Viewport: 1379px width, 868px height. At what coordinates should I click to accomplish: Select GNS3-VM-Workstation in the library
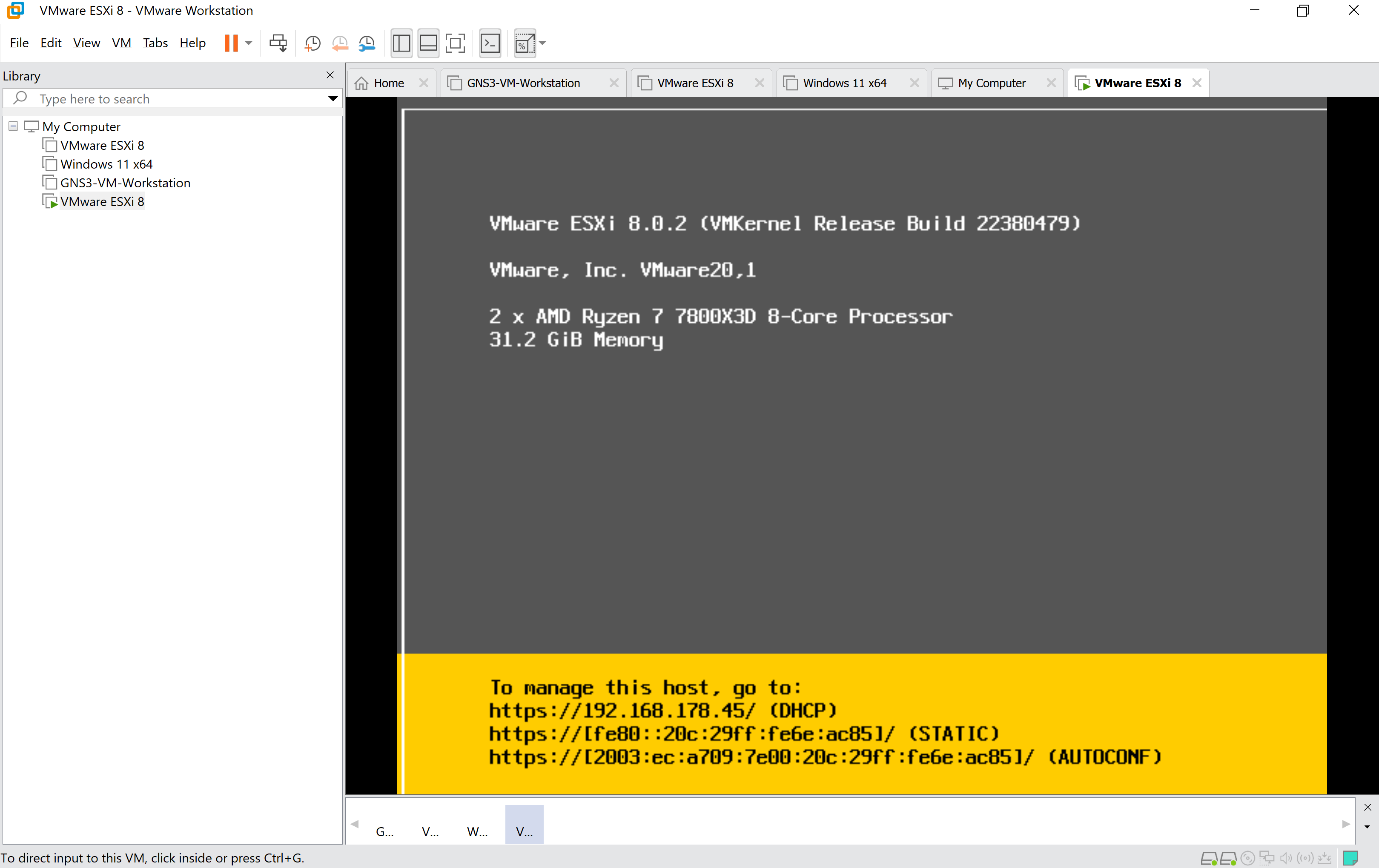click(x=125, y=183)
